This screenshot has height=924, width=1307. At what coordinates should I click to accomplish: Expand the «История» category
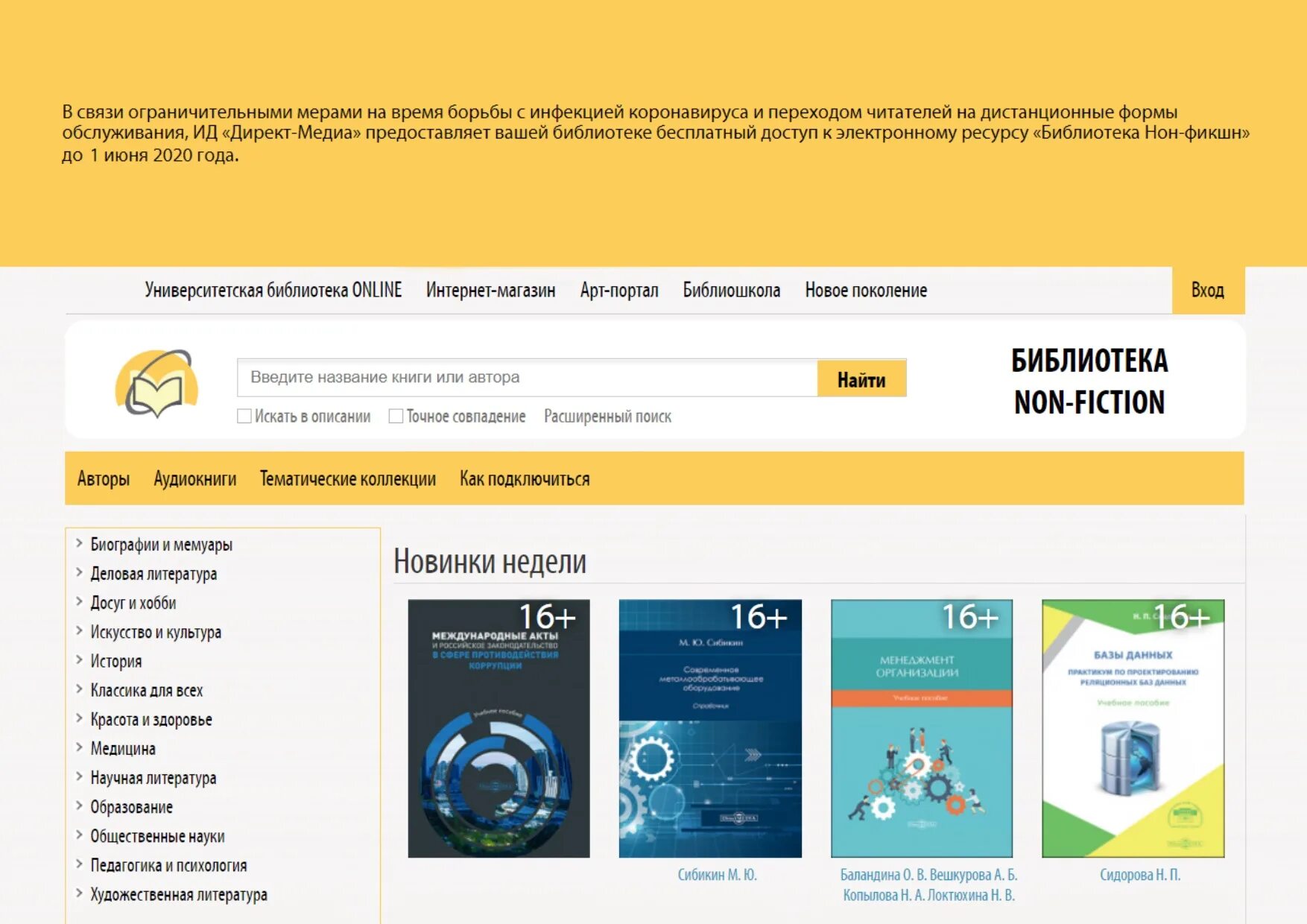coord(117,661)
